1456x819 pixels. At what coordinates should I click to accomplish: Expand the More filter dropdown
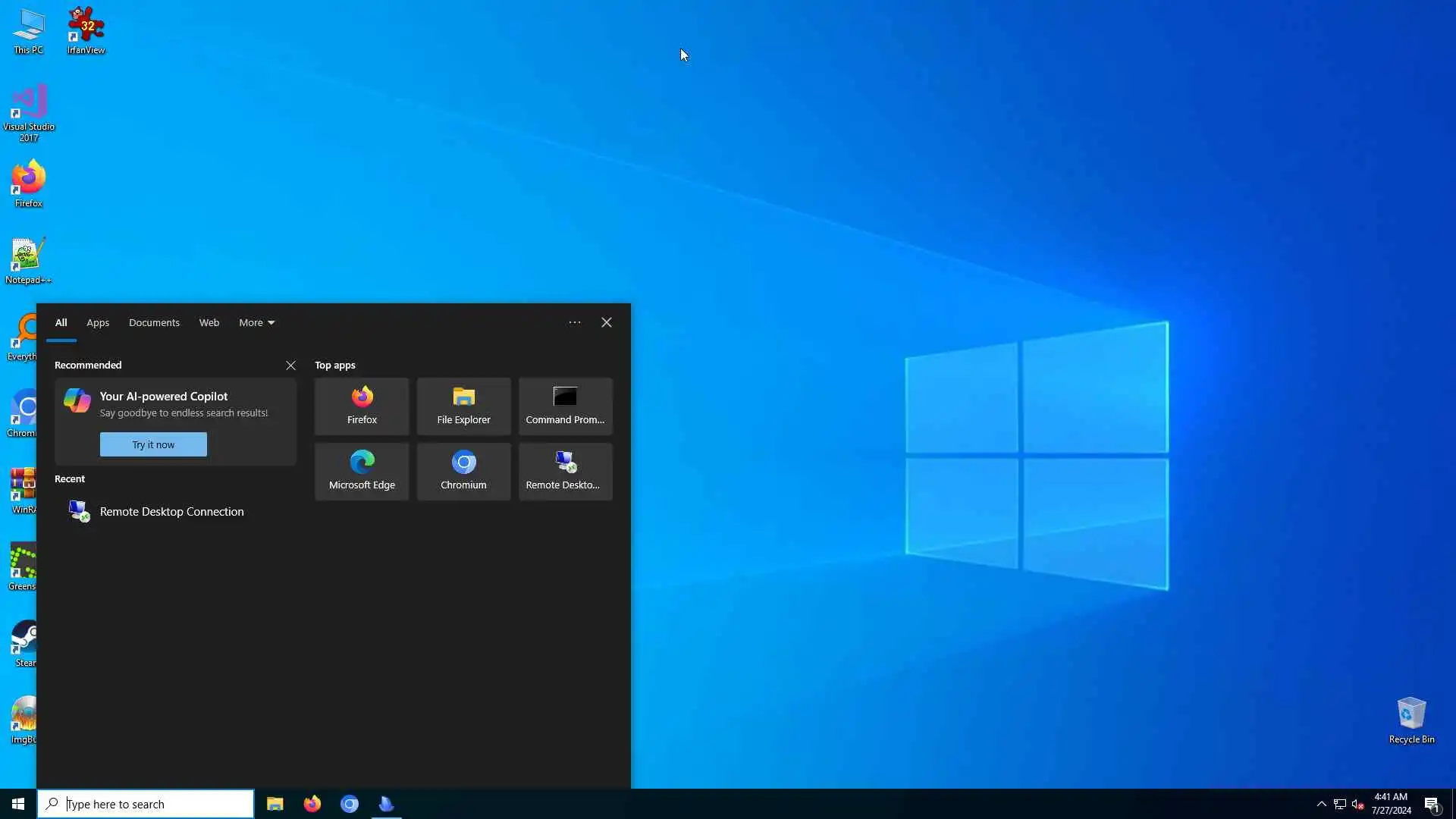[x=256, y=322]
